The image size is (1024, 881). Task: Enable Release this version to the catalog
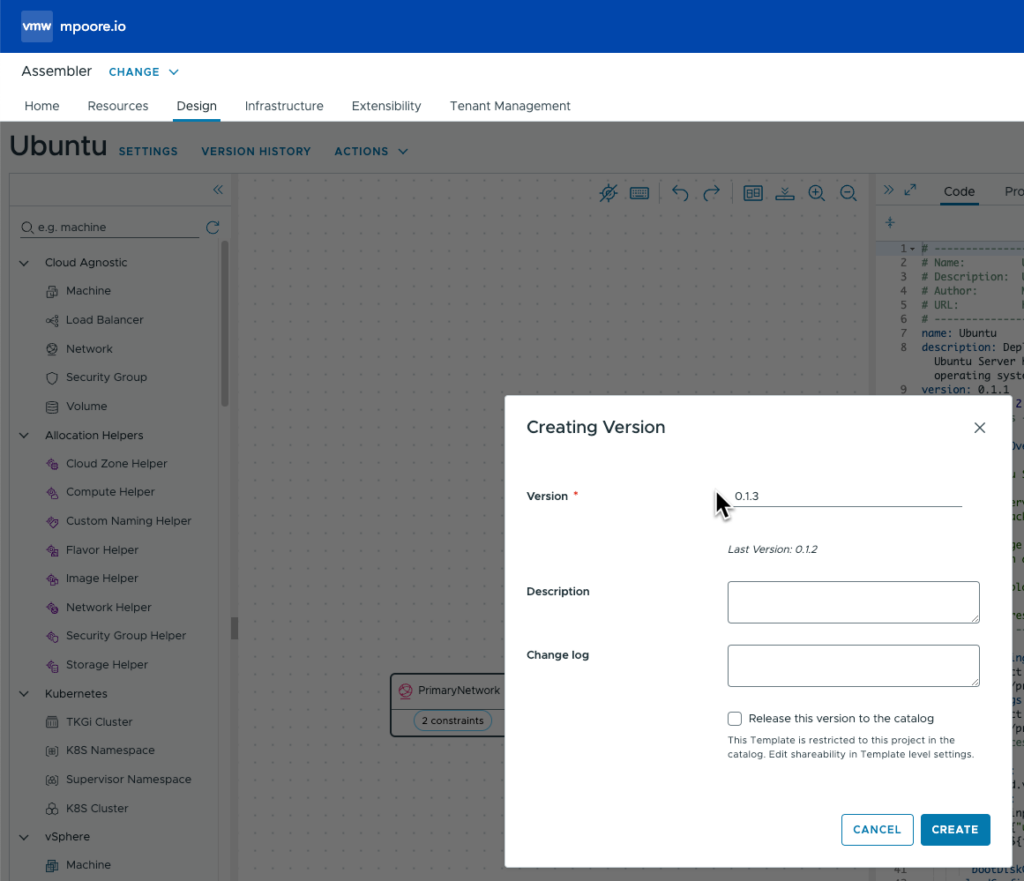click(x=735, y=718)
